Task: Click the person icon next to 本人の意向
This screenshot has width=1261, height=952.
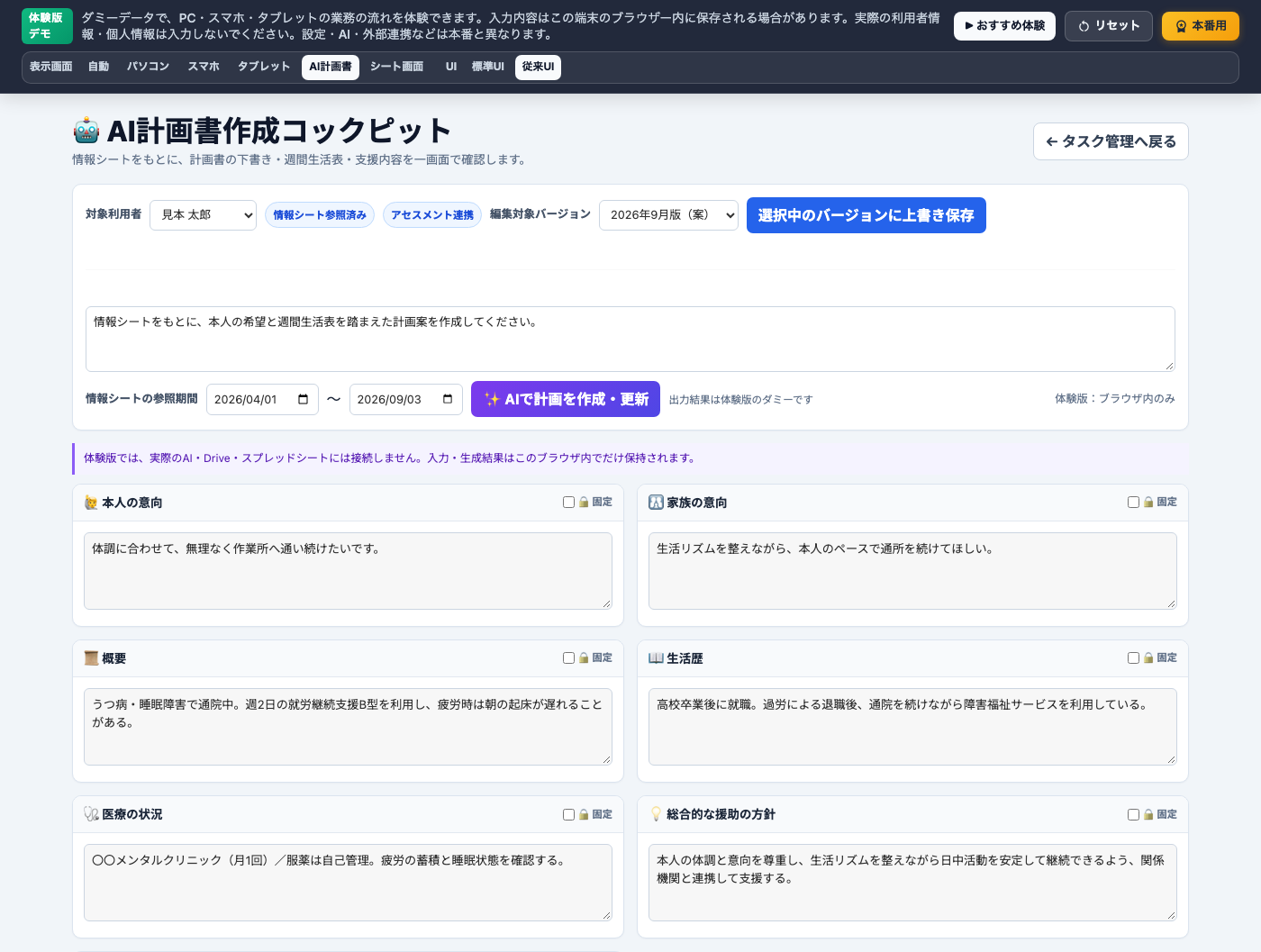Action: 91,503
